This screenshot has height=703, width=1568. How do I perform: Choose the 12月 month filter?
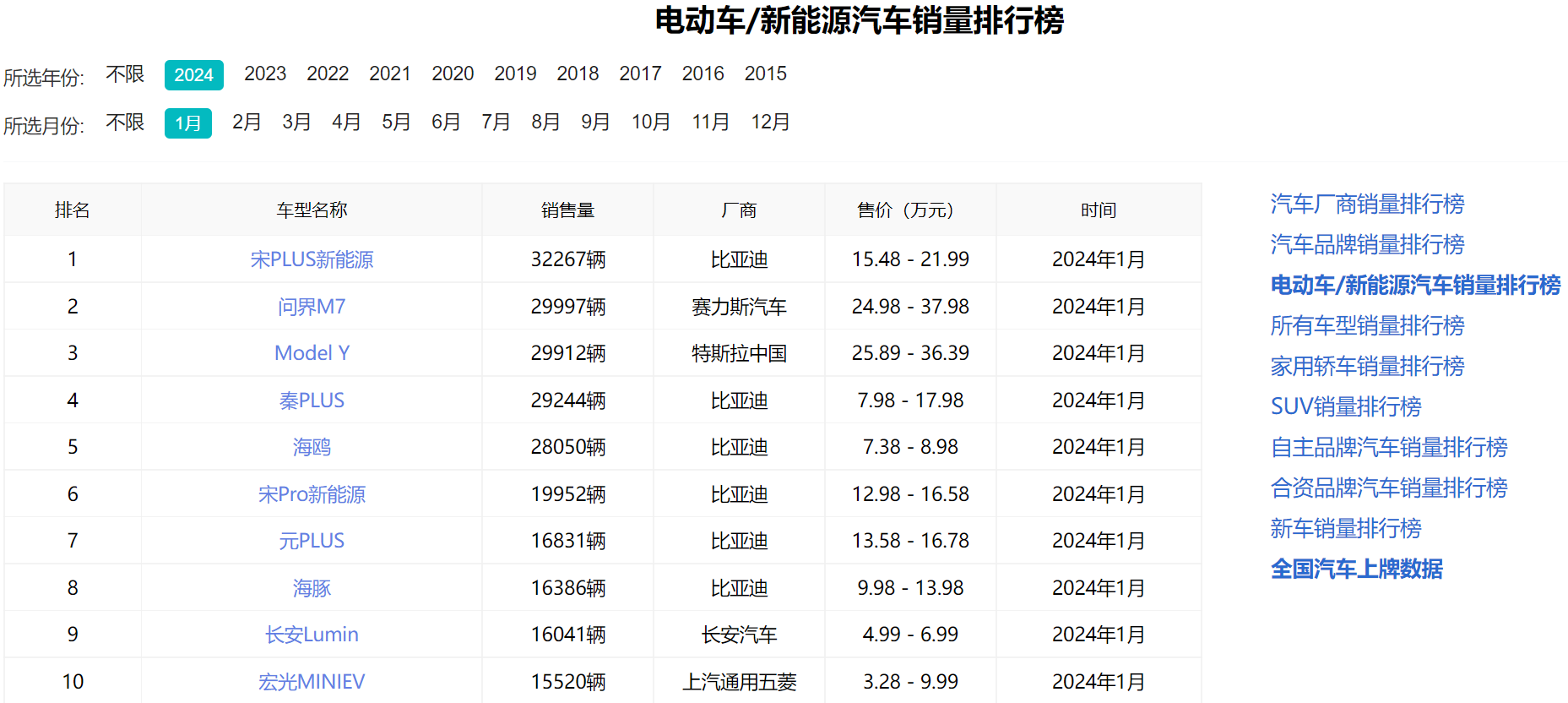point(770,123)
